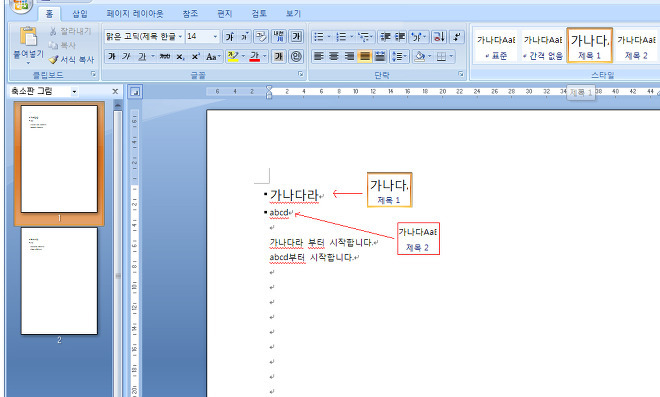Toggle strikethrough abc formatting
Image resolution: width=660 pixels, height=397 pixels.
[165, 56]
